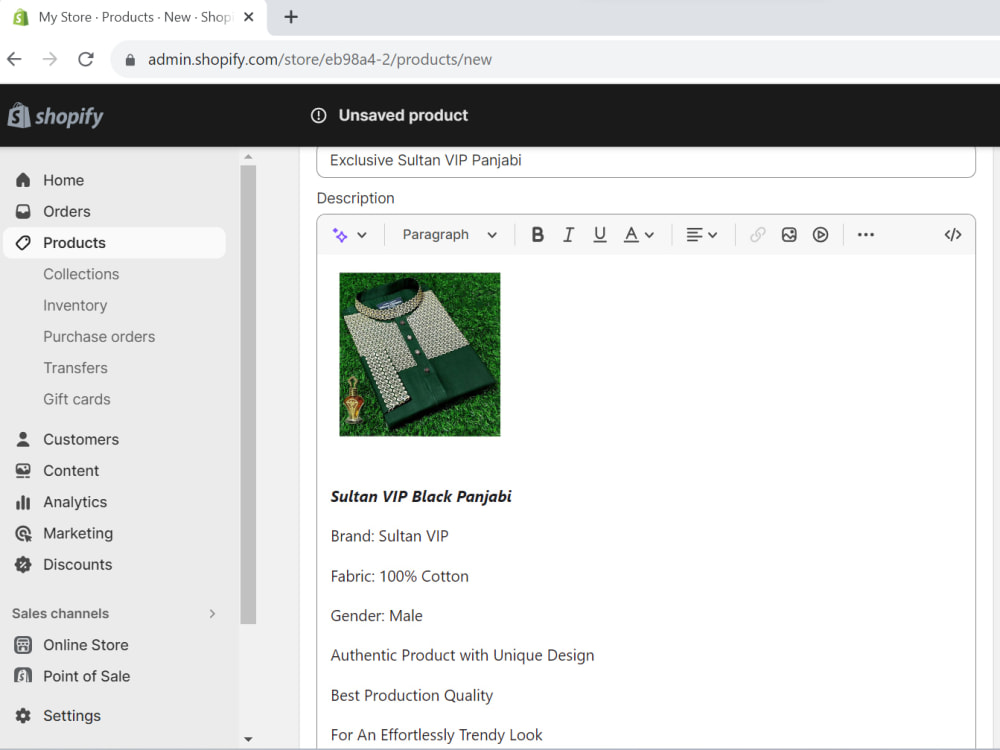
Task: Click the Analytics bar chart icon
Action: point(23,502)
